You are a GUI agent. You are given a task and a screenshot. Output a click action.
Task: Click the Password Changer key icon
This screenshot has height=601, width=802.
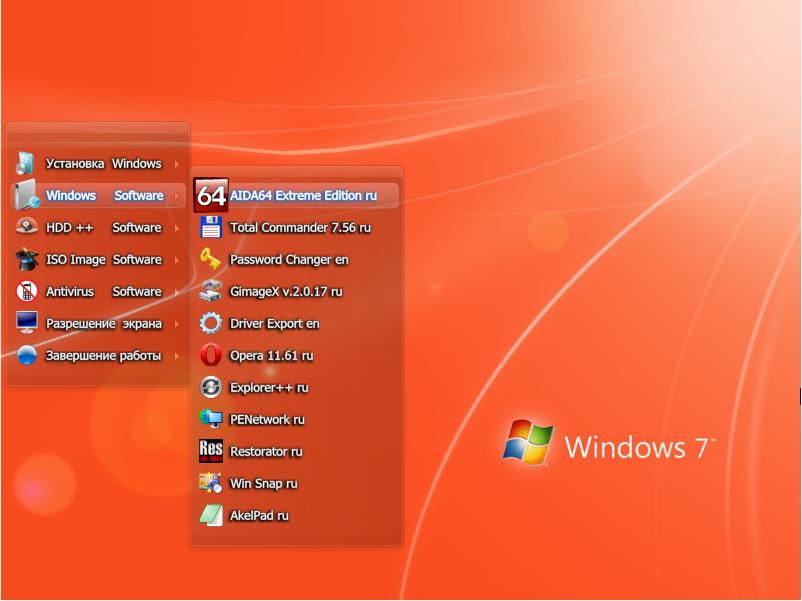[x=211, y=259]
